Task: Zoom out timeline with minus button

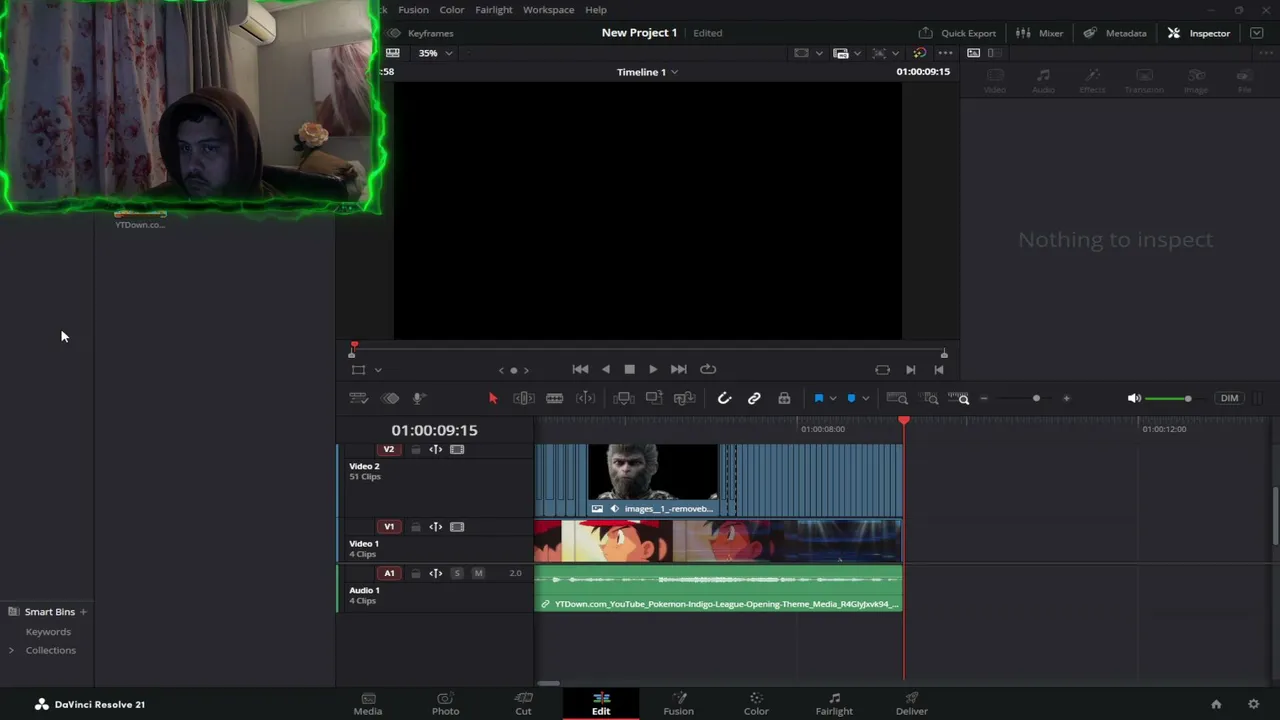Action: click(984, 398)
